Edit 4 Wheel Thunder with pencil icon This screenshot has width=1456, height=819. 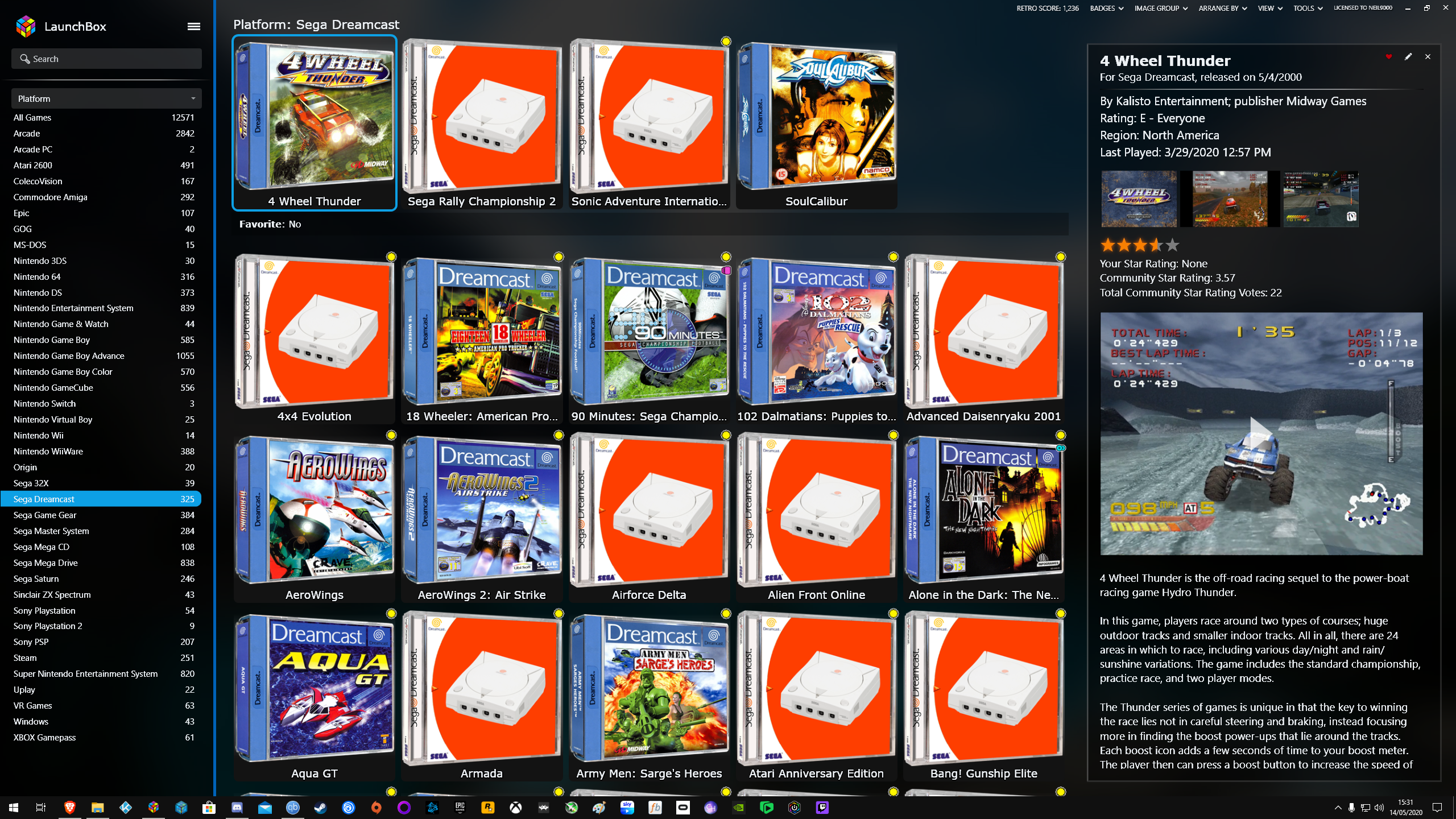[1408, 56]
